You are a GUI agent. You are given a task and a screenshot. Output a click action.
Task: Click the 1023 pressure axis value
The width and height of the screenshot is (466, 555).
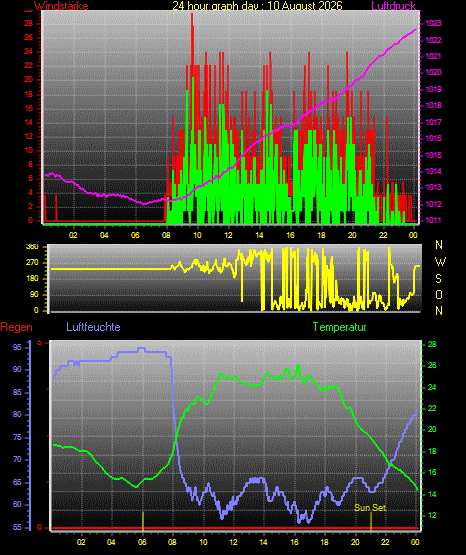click(x=433, y=24)
